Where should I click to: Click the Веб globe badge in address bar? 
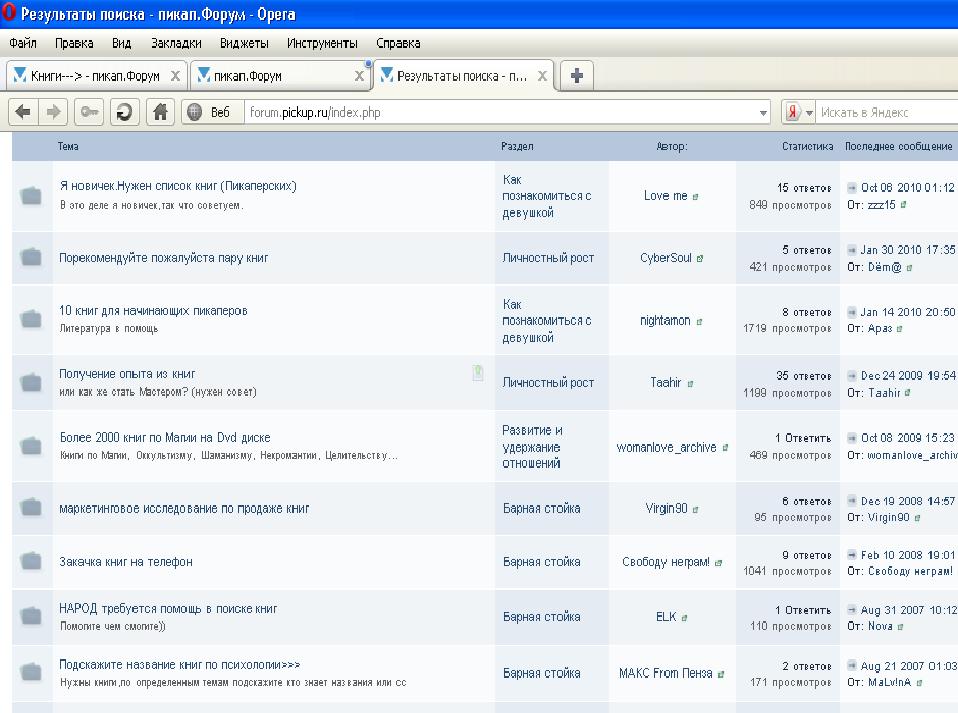coord(211,113)
